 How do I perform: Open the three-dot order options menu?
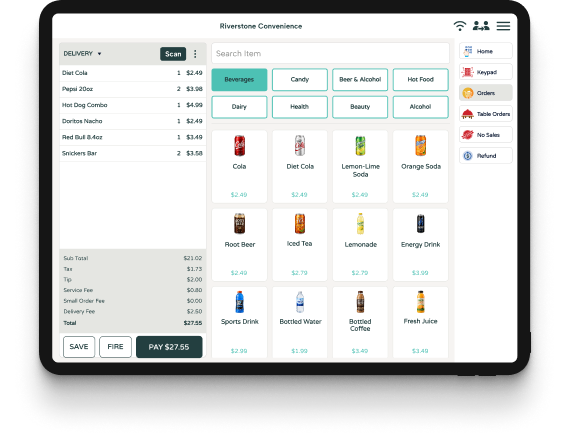pyautogui.click(x=195, y=54)
